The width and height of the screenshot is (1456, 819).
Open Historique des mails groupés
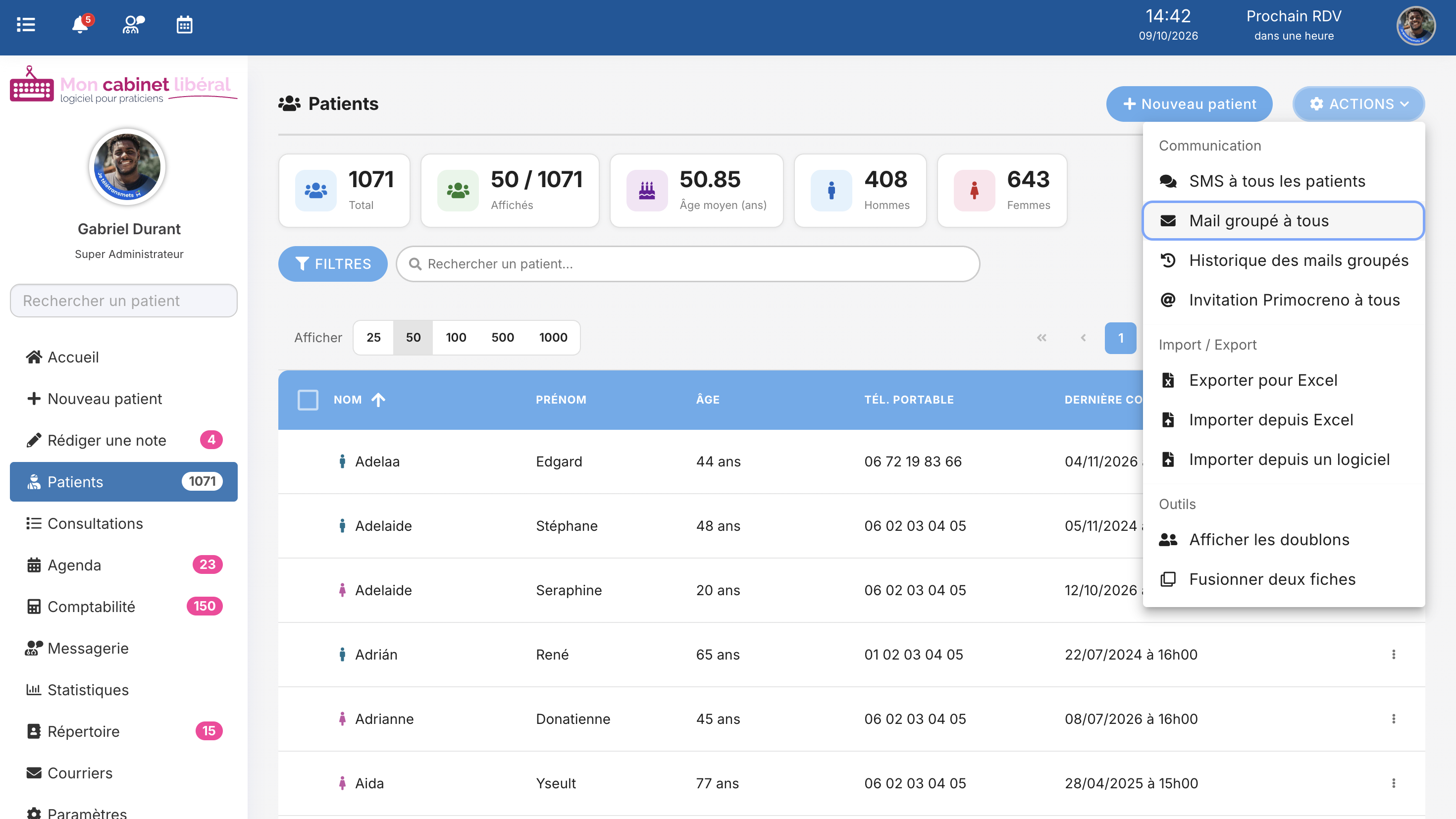tap(1283, 260)
